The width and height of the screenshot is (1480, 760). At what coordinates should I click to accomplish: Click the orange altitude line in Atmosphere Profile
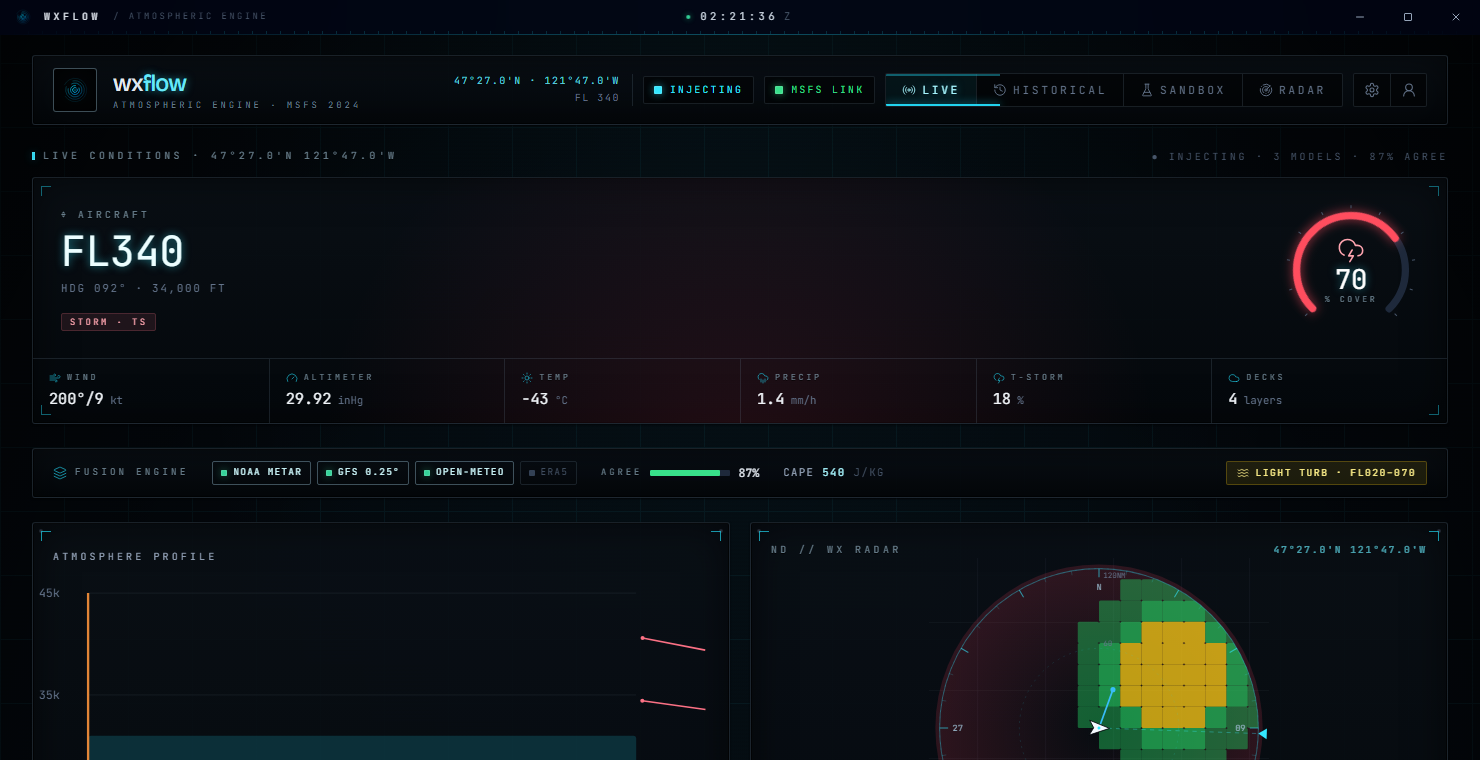click(x=88, y=676)
